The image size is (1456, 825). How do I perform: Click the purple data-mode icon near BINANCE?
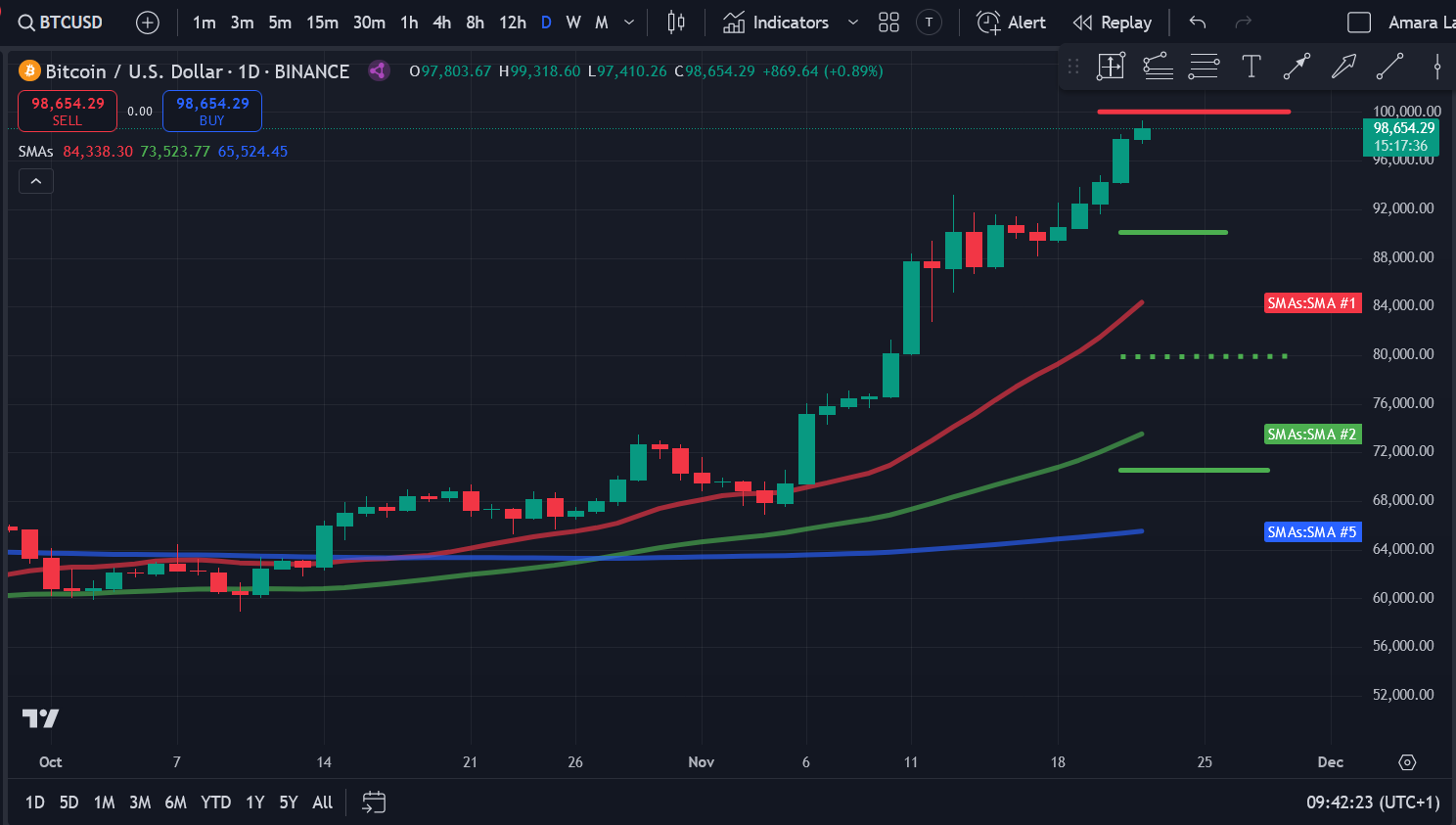(378, 70)
